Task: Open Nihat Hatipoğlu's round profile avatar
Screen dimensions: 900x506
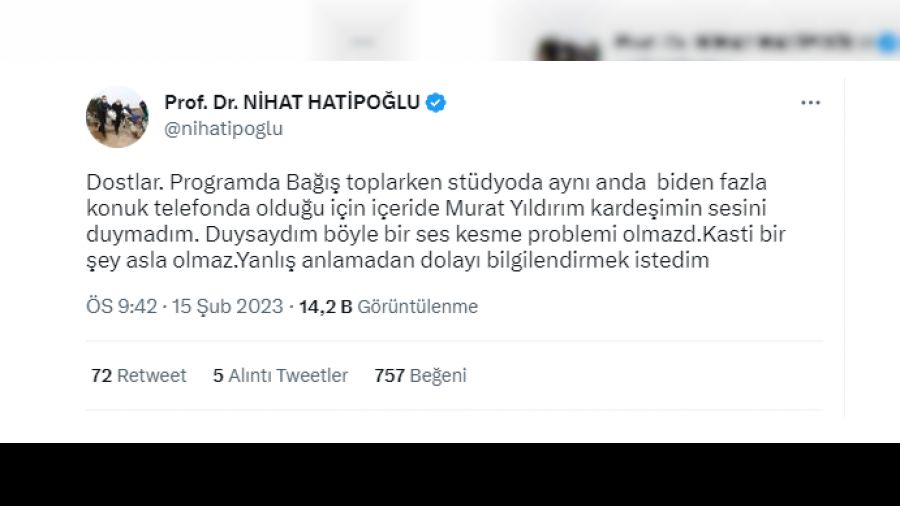Action: pos(117,117)
